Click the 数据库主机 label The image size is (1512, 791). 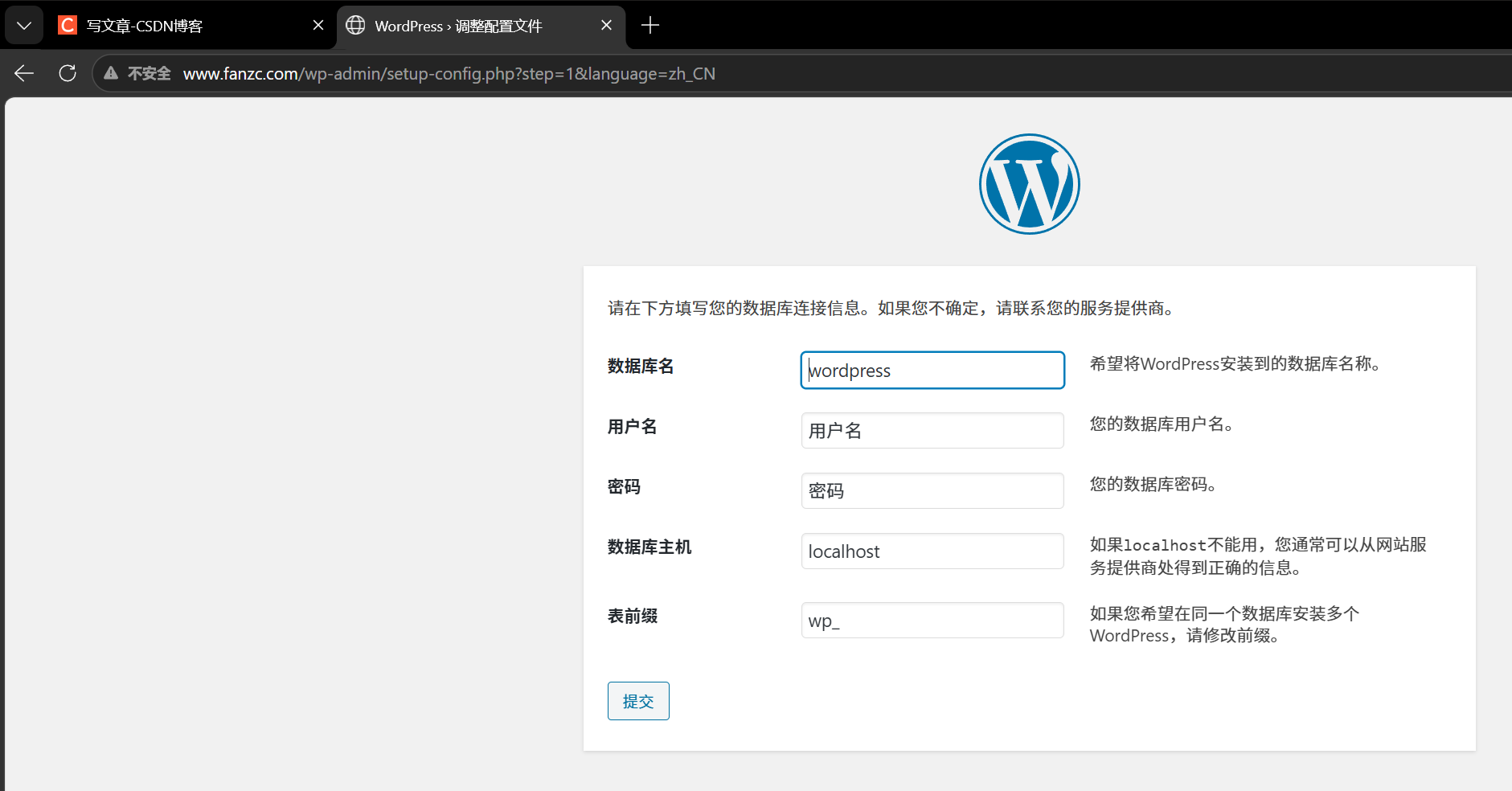(x=649, y=547)
